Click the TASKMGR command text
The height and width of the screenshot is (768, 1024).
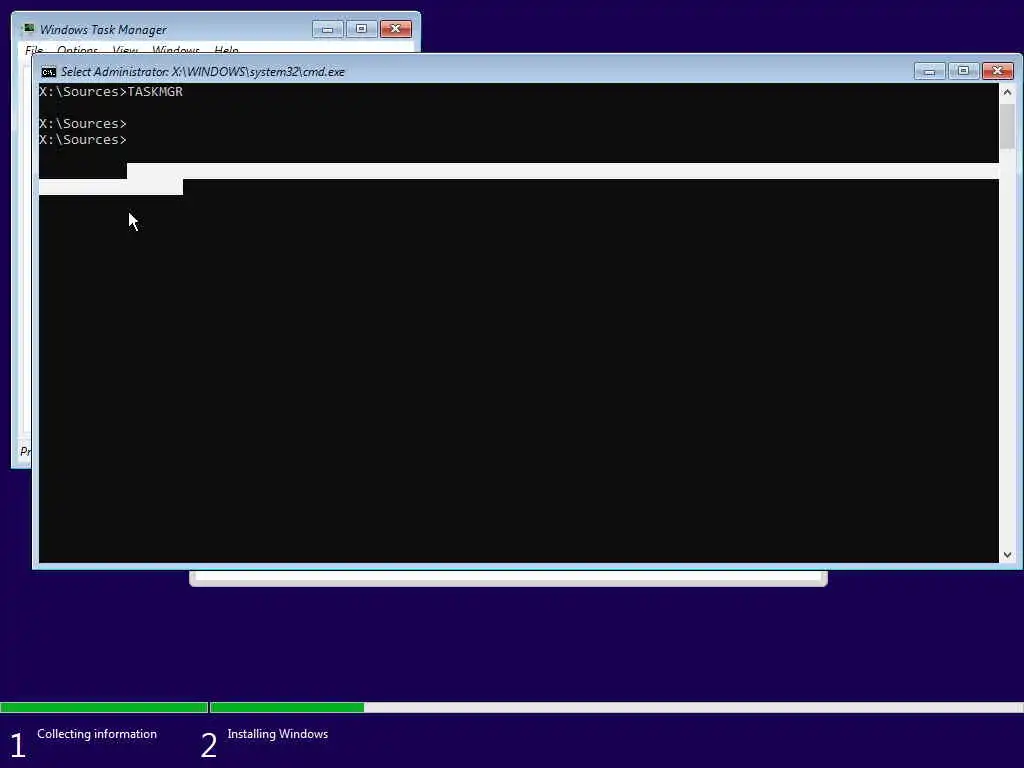tap(155, 92)
